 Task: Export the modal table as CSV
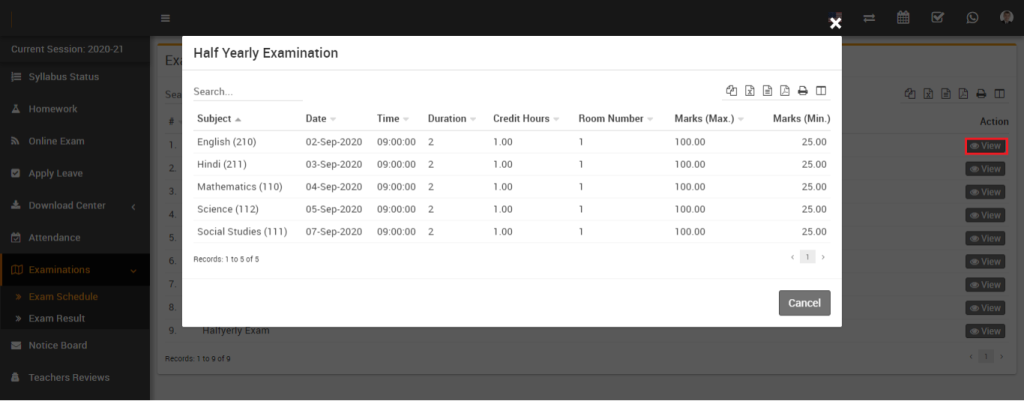[767, 92]
